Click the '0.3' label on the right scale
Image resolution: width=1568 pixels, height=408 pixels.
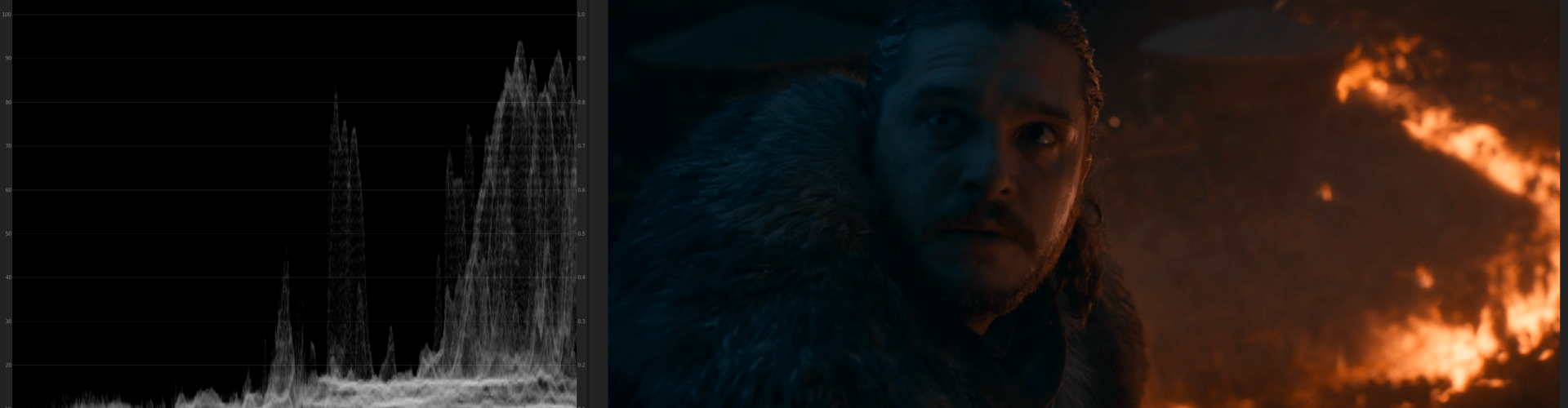[x=581, y=322]
